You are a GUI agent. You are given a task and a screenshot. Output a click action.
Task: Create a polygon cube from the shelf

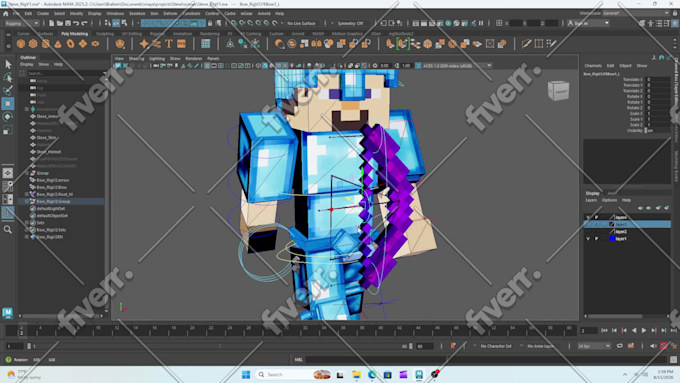pyautogui.click(x=33, y=43)
